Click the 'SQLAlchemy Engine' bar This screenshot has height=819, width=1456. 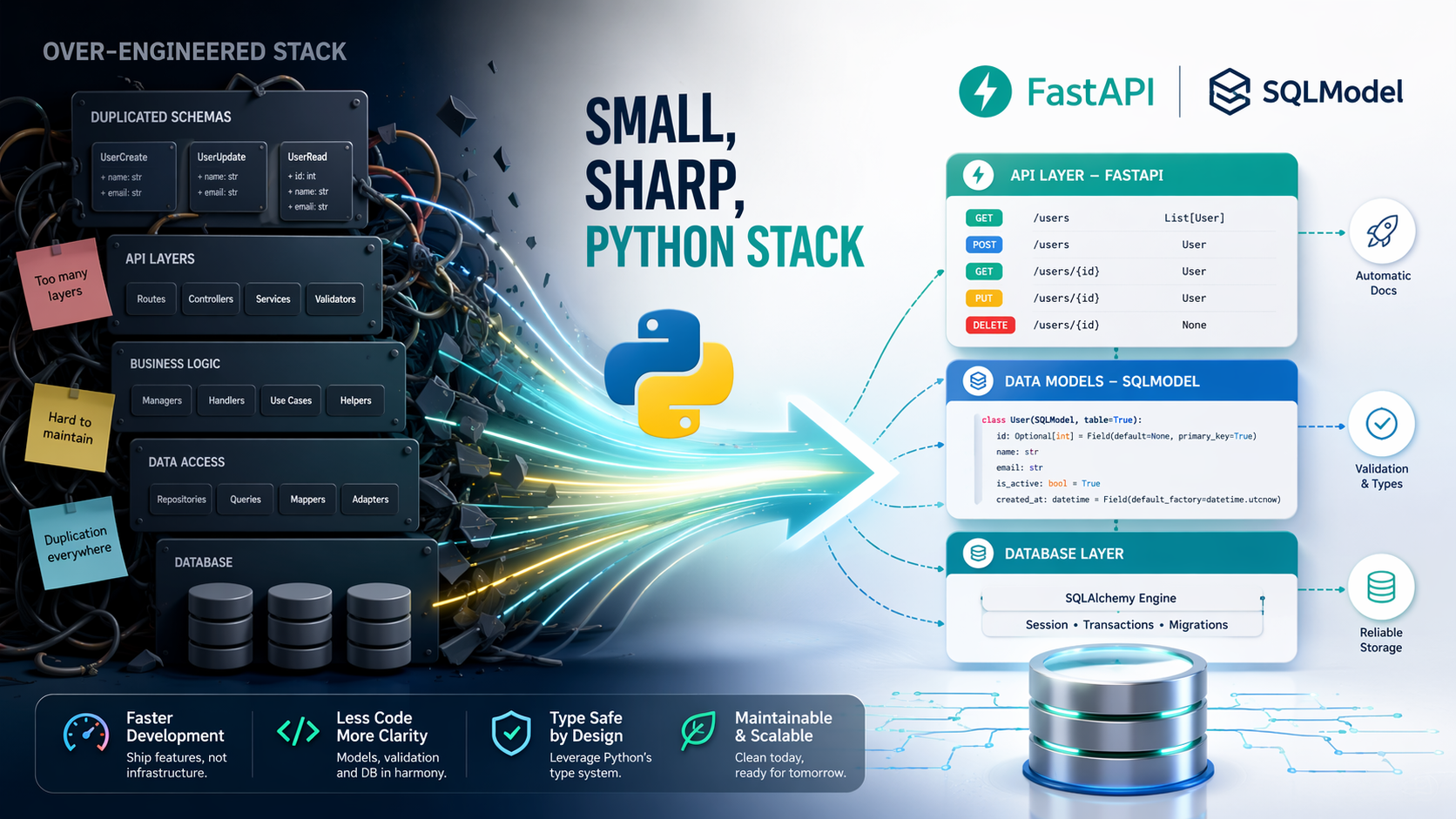[1121, 599]
